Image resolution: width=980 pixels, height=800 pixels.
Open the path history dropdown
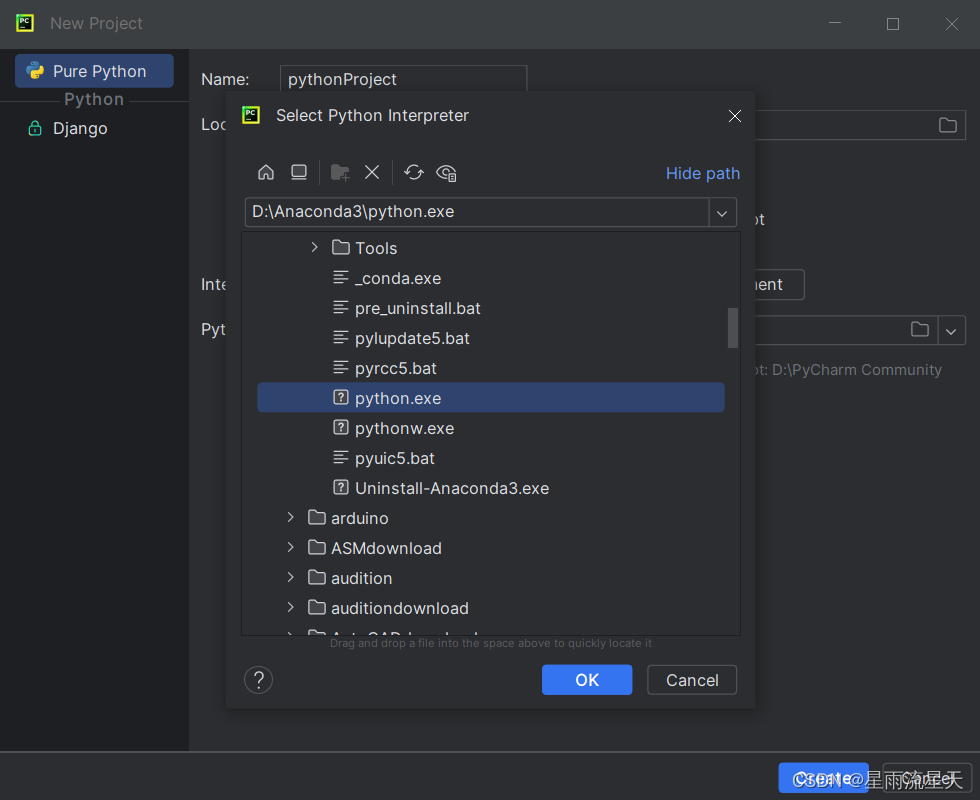(722, 212)
